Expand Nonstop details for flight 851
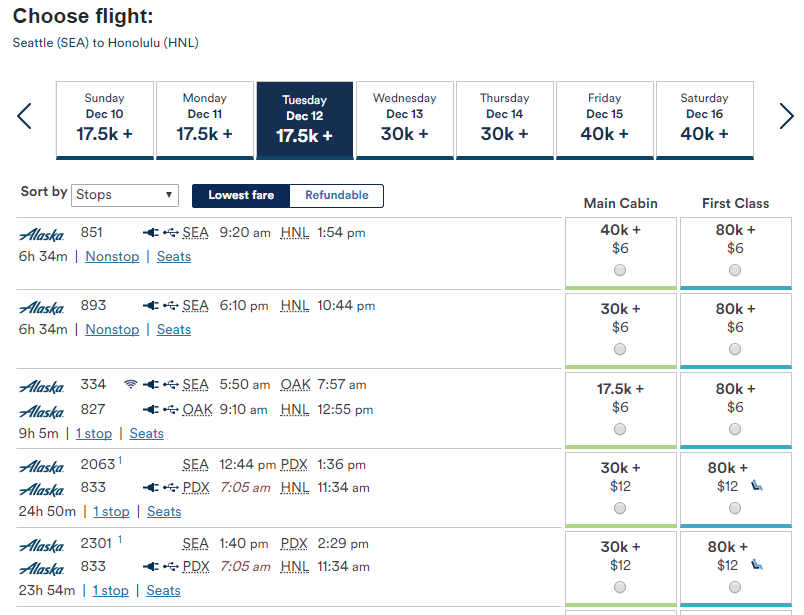Image resolution: width=804 pixels, height=615 pixels. [112, 257]
